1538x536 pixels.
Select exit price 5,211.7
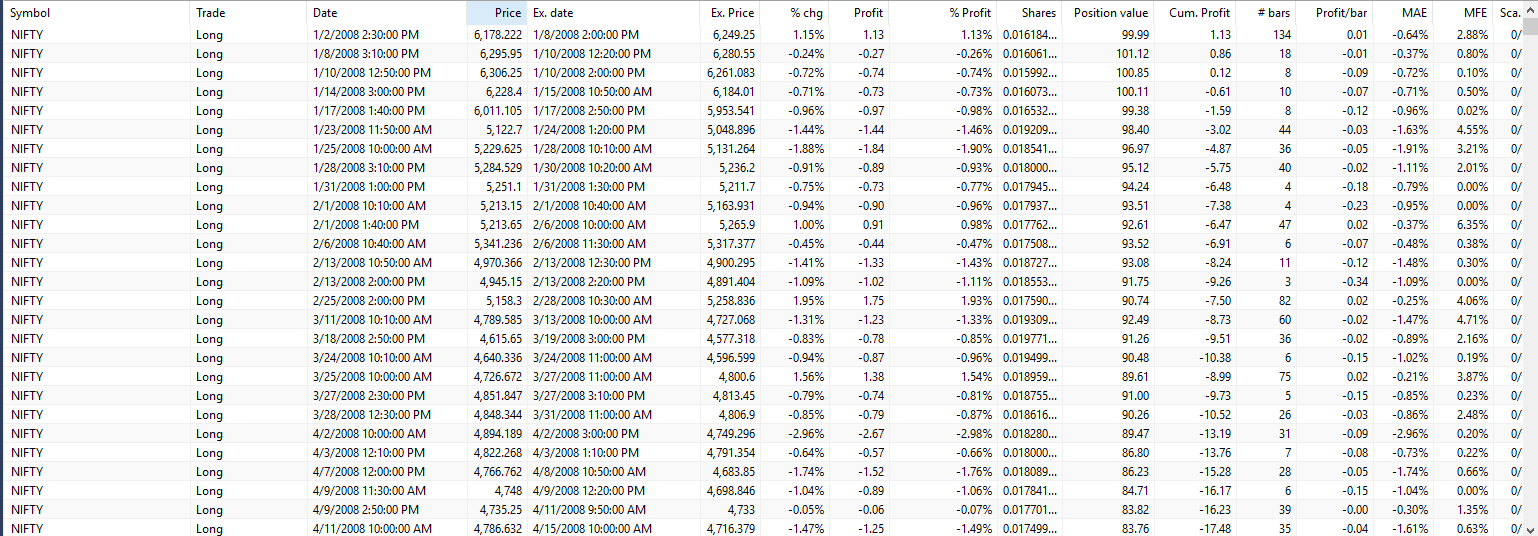(737, 187)
